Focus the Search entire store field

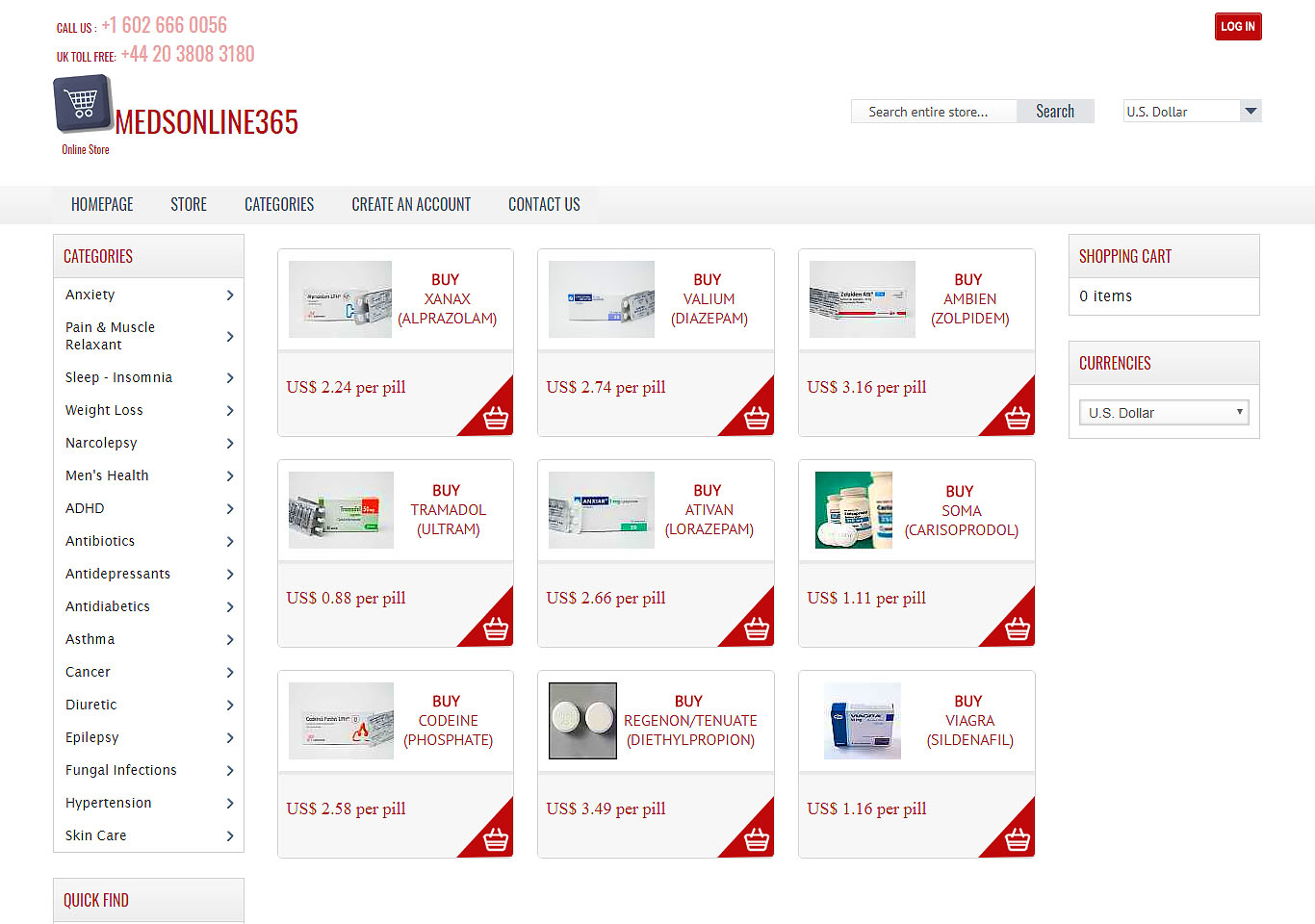pos(933,112)
